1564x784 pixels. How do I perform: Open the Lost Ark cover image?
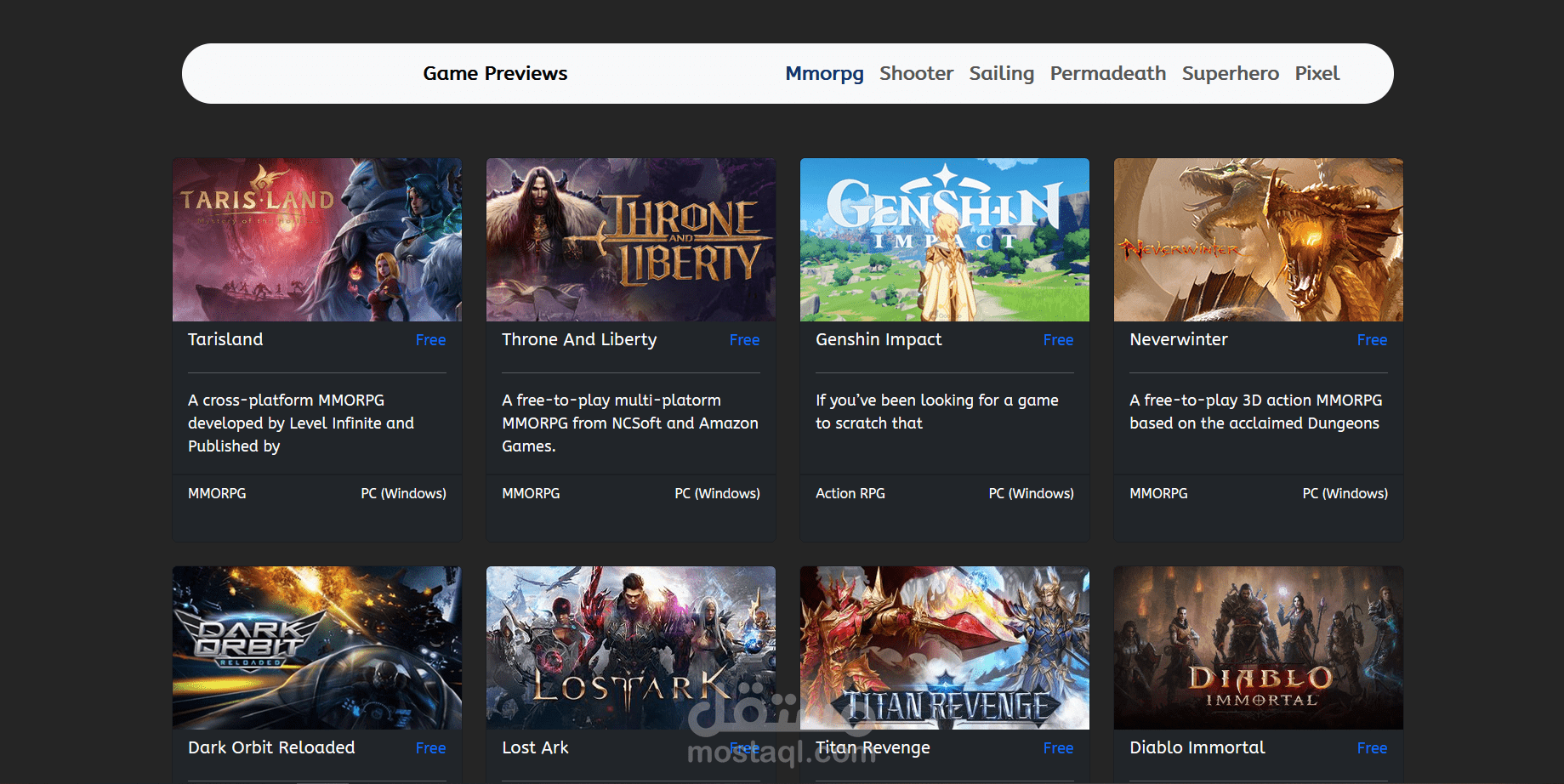[x=630, y=647]
